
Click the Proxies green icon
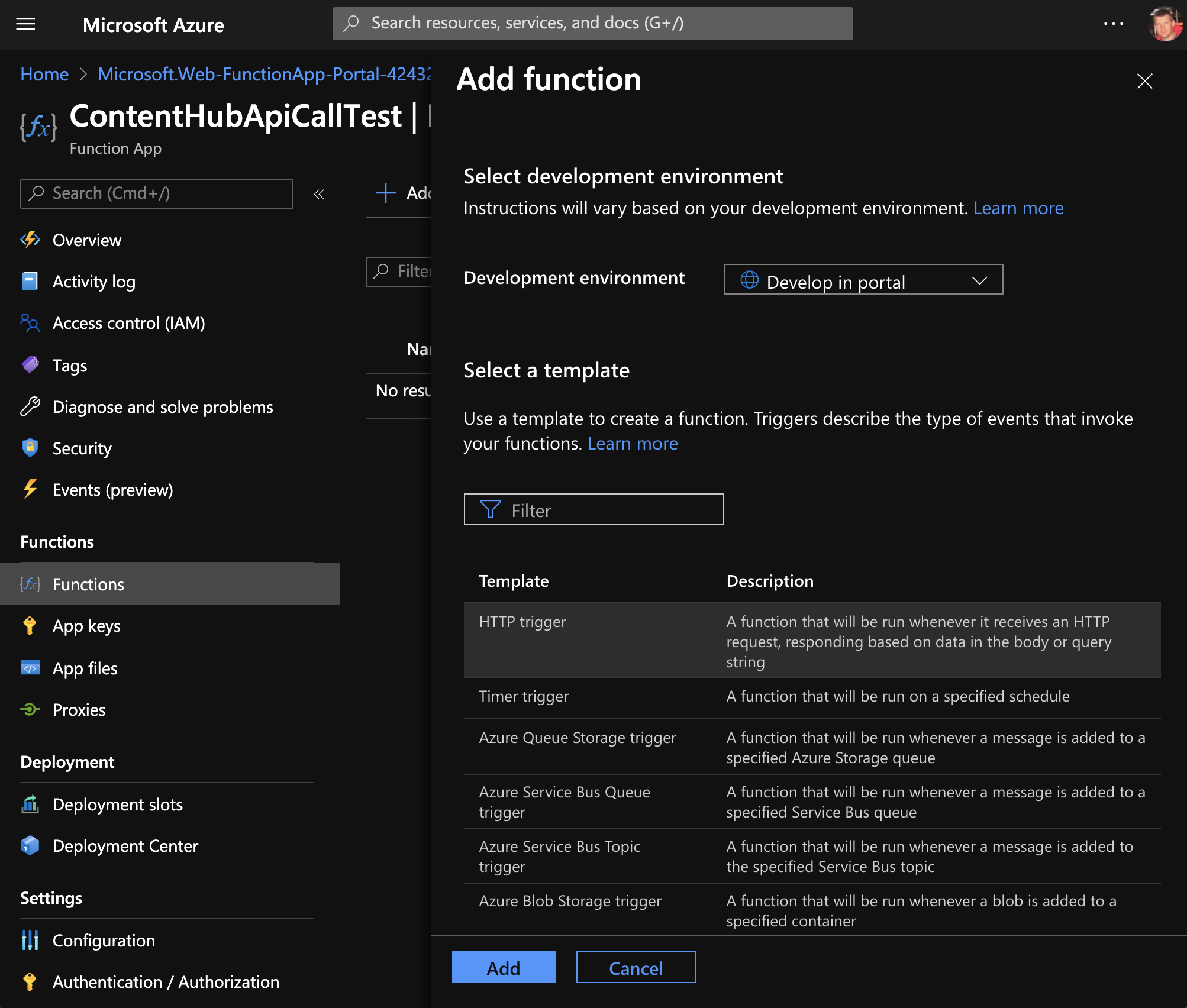[30, 709]
